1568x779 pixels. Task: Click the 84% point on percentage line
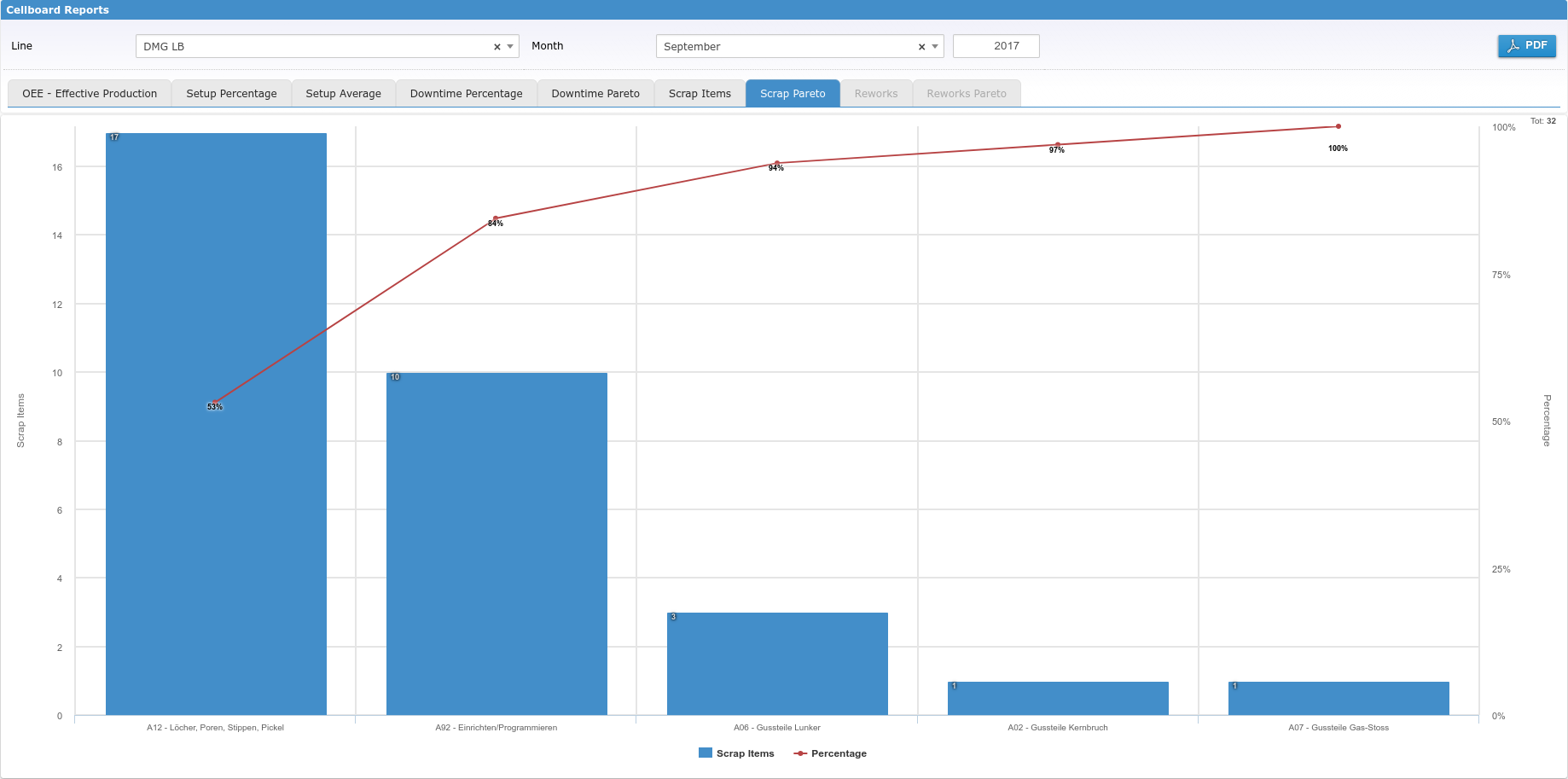coord(496,218)
